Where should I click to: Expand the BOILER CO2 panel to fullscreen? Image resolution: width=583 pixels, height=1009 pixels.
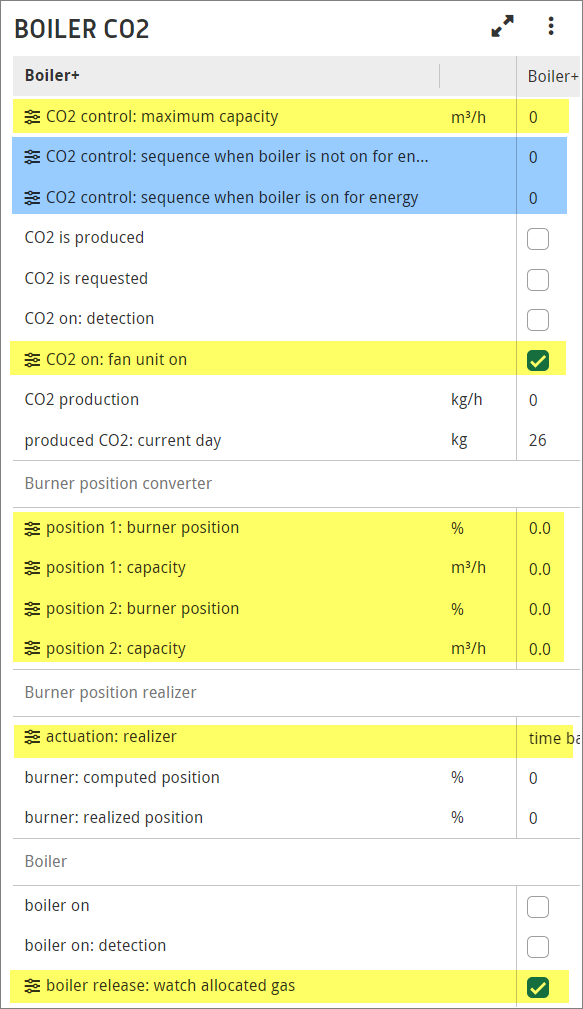tap(503, 26)
